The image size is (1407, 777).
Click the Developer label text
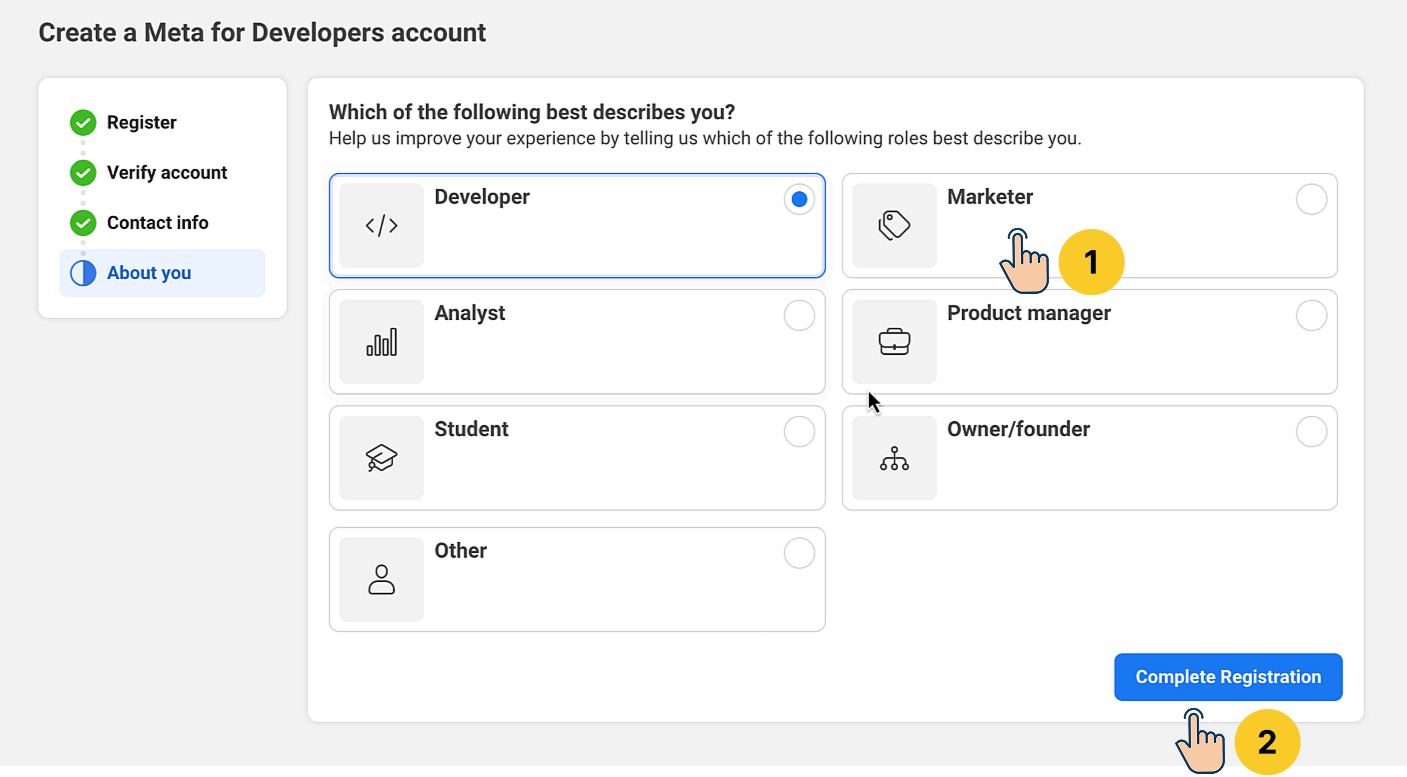coord(482,197)
